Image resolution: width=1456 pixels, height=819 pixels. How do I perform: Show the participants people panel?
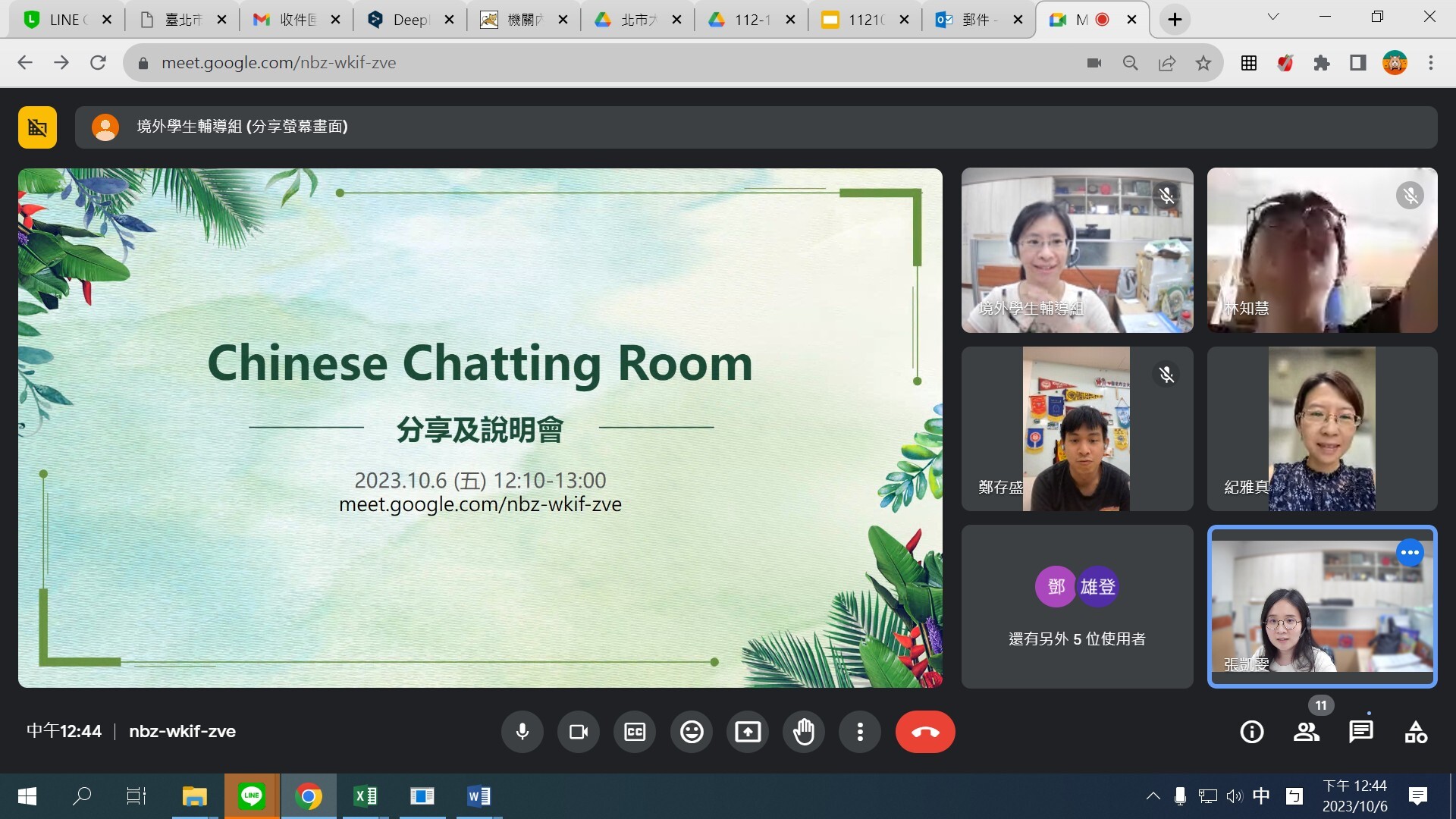click(1307, 732)
